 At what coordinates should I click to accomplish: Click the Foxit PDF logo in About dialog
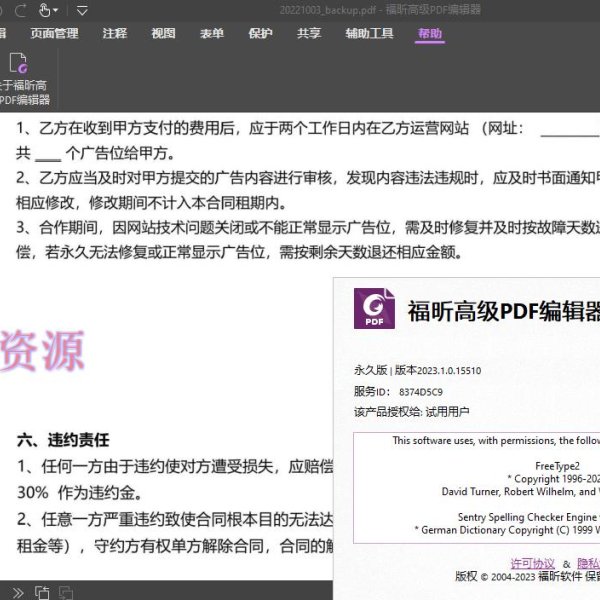coord(374,308)
